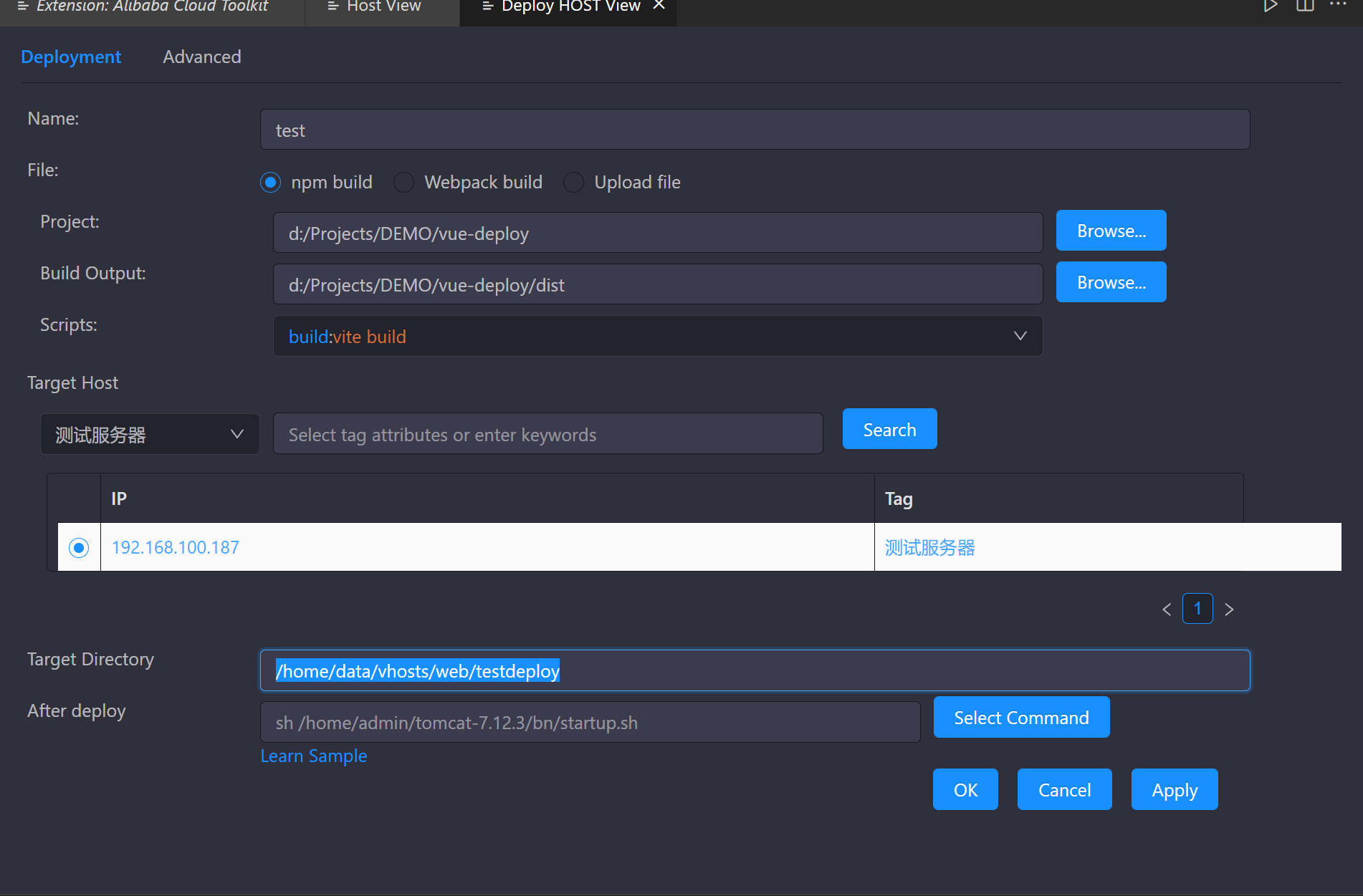Click Browse next to Build Output path

click(x=1111, y=282)
